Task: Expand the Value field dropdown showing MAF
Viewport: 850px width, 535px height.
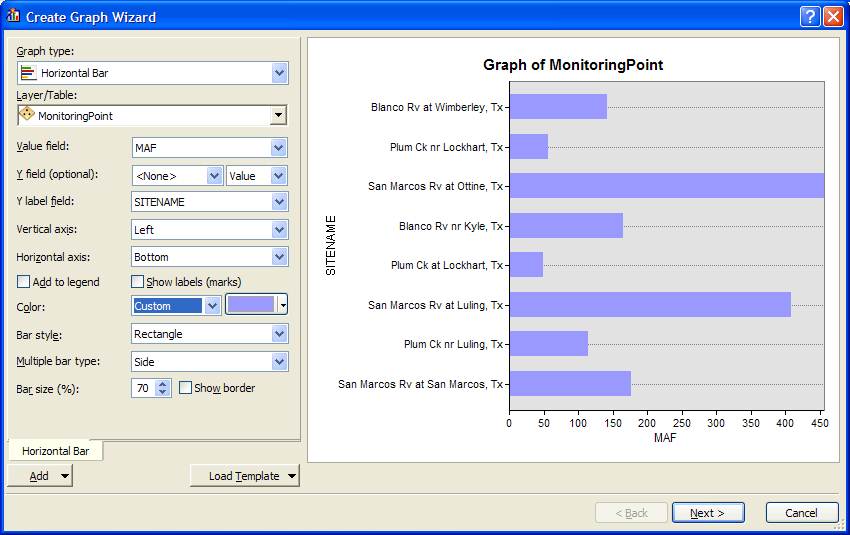Action: (x=279, y=148)
